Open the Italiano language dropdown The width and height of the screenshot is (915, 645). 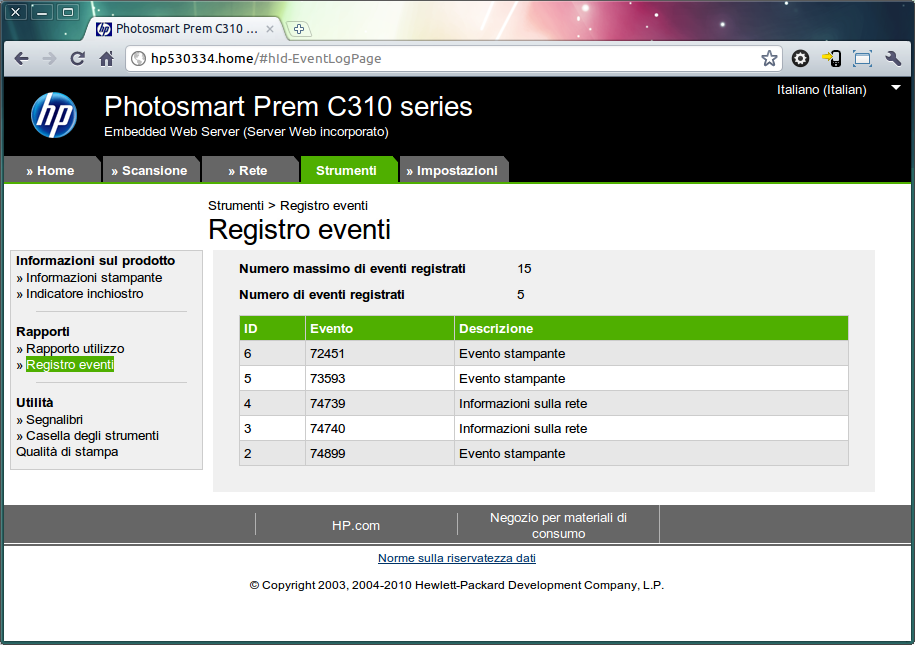839,89
